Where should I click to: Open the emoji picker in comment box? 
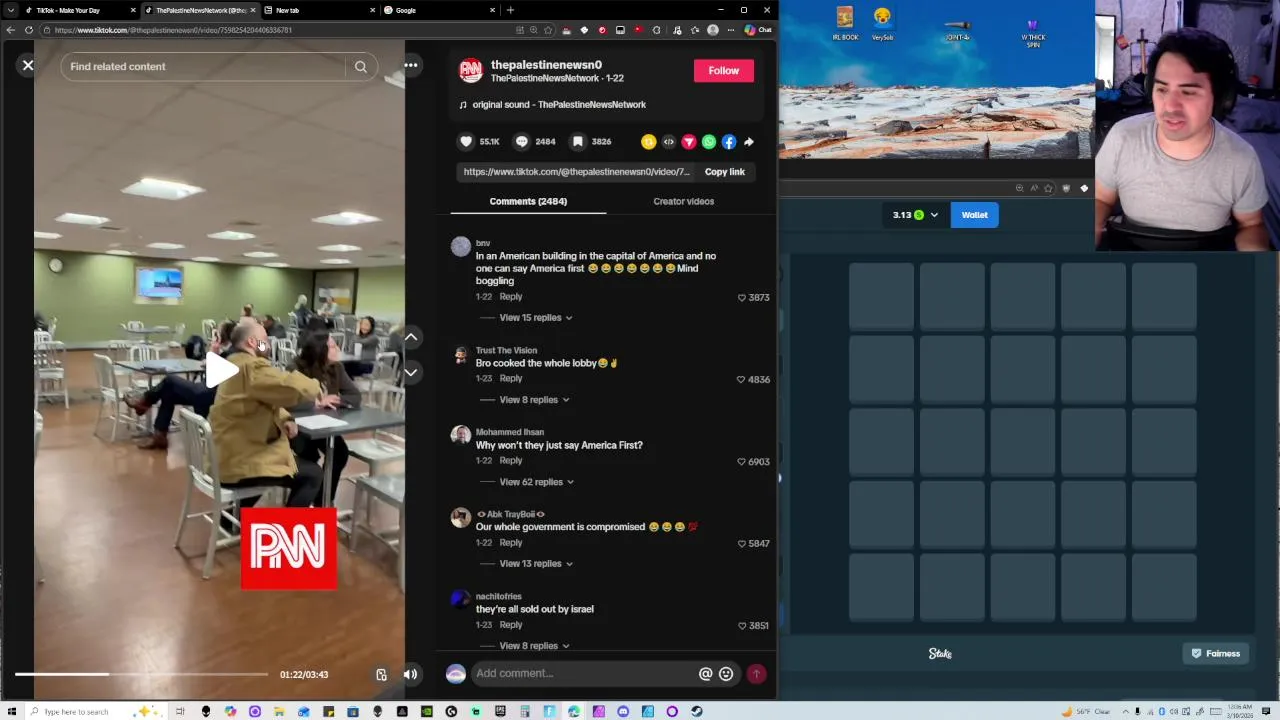click(x=726, y=674)
